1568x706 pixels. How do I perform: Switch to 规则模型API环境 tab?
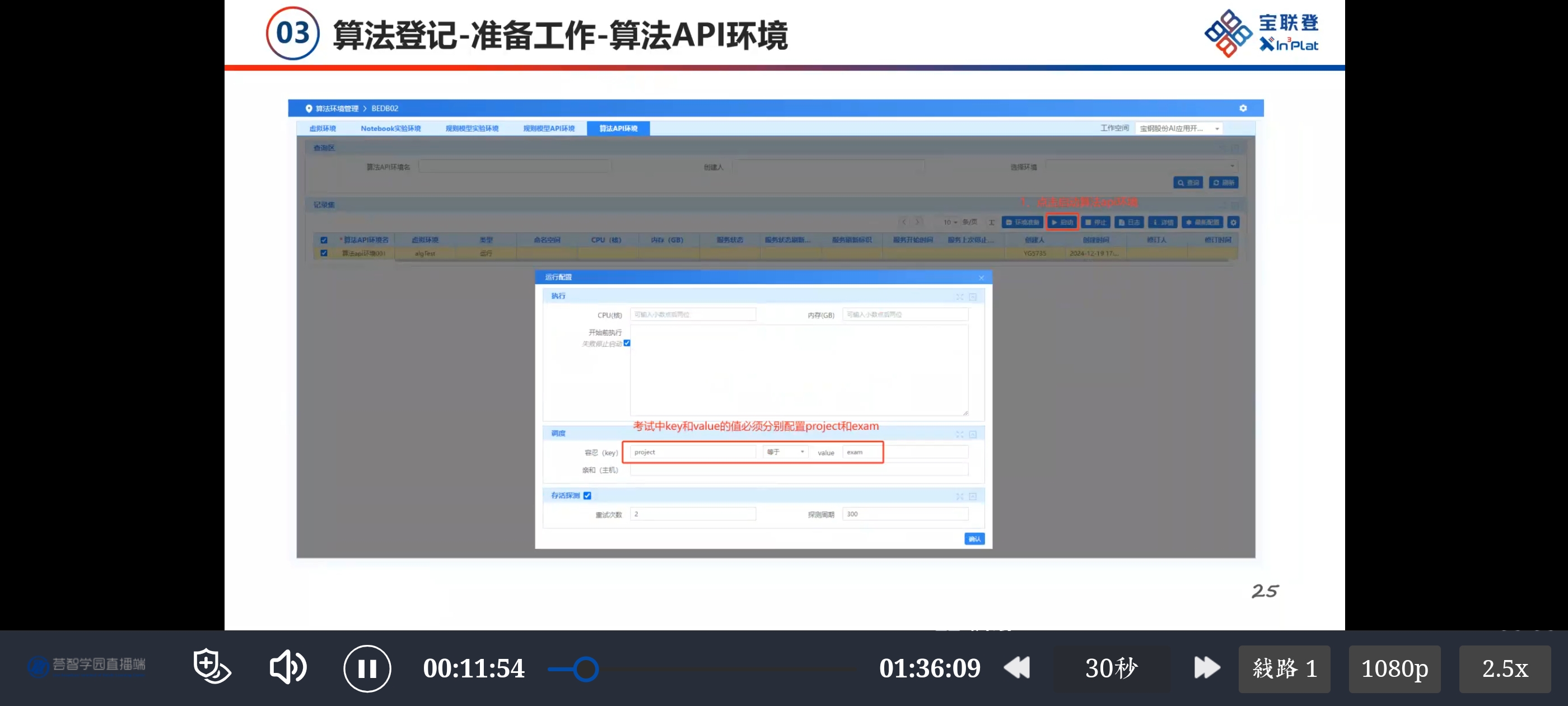(548, 128)
